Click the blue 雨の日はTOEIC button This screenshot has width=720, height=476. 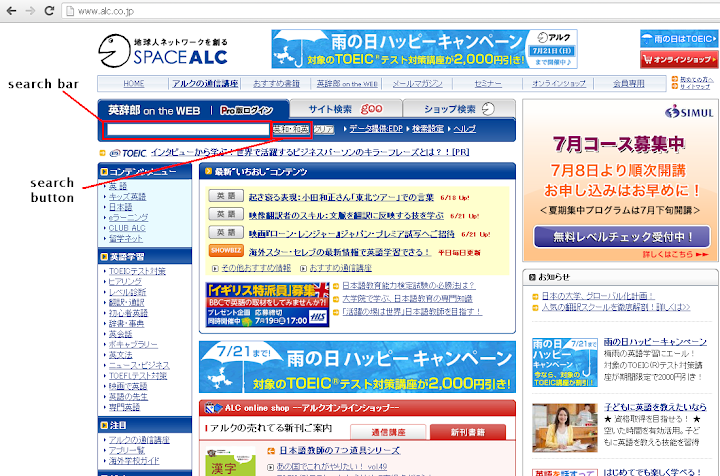(679, 39)
